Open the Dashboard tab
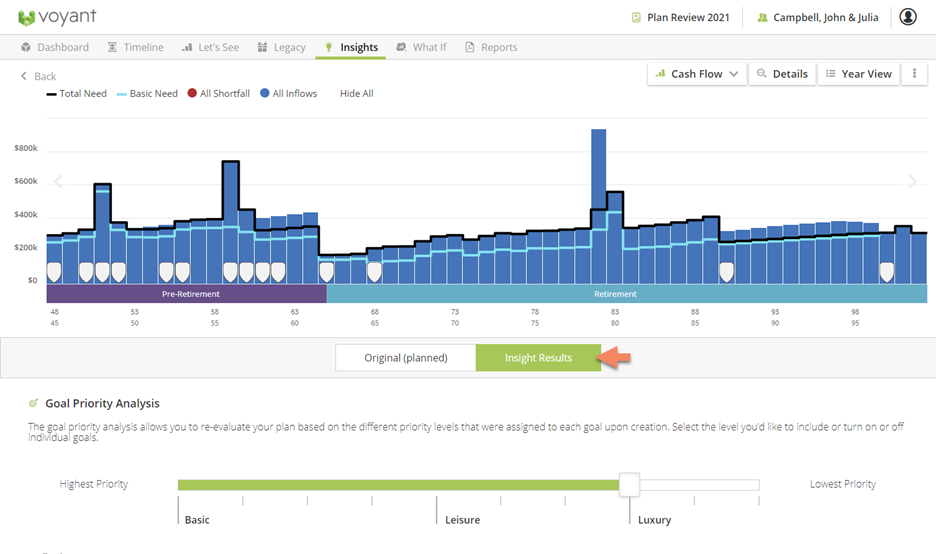Viewport: 936px width, 554px height. (55, 47)
